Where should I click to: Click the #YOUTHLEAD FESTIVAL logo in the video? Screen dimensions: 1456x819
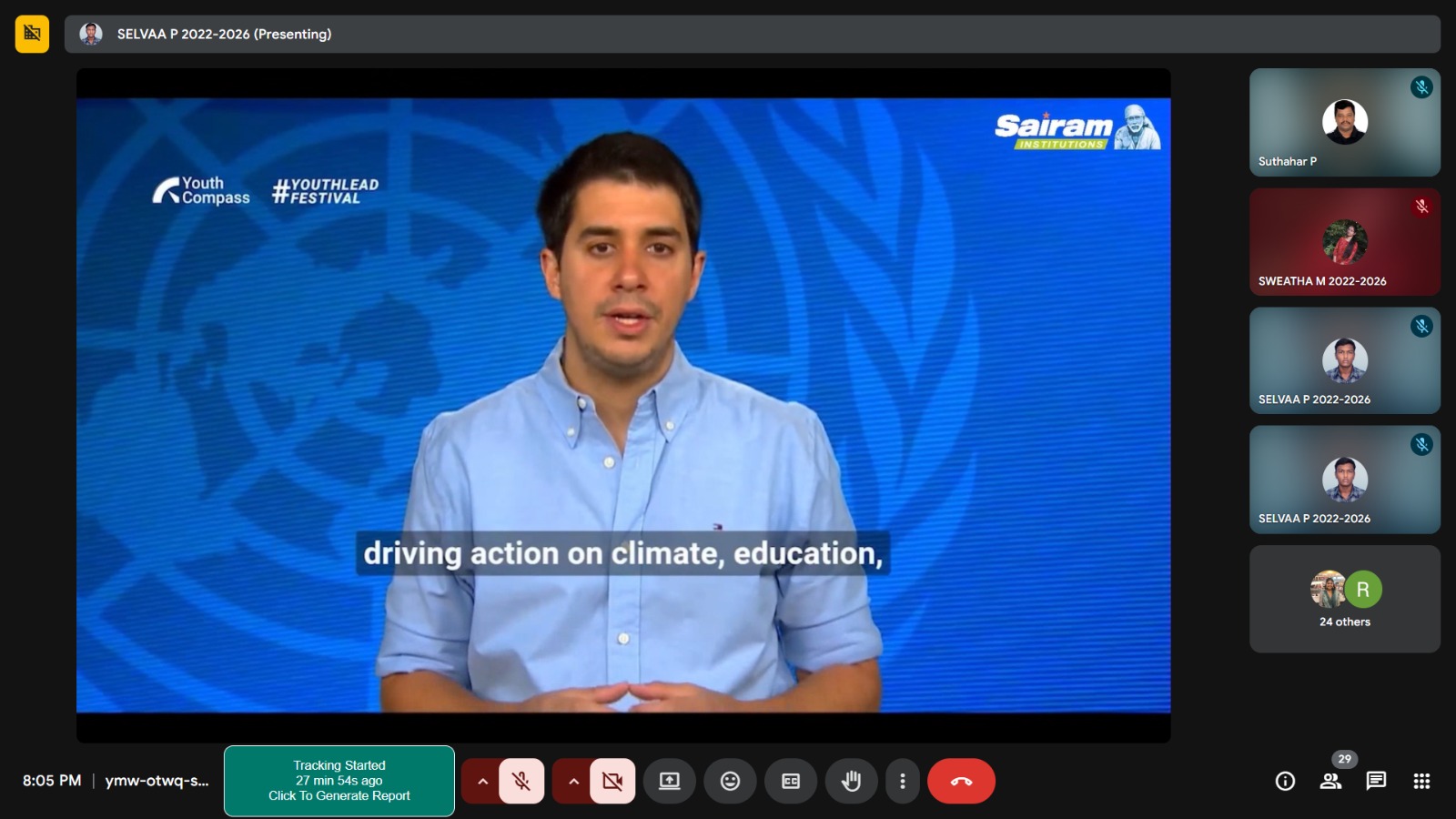325,191
